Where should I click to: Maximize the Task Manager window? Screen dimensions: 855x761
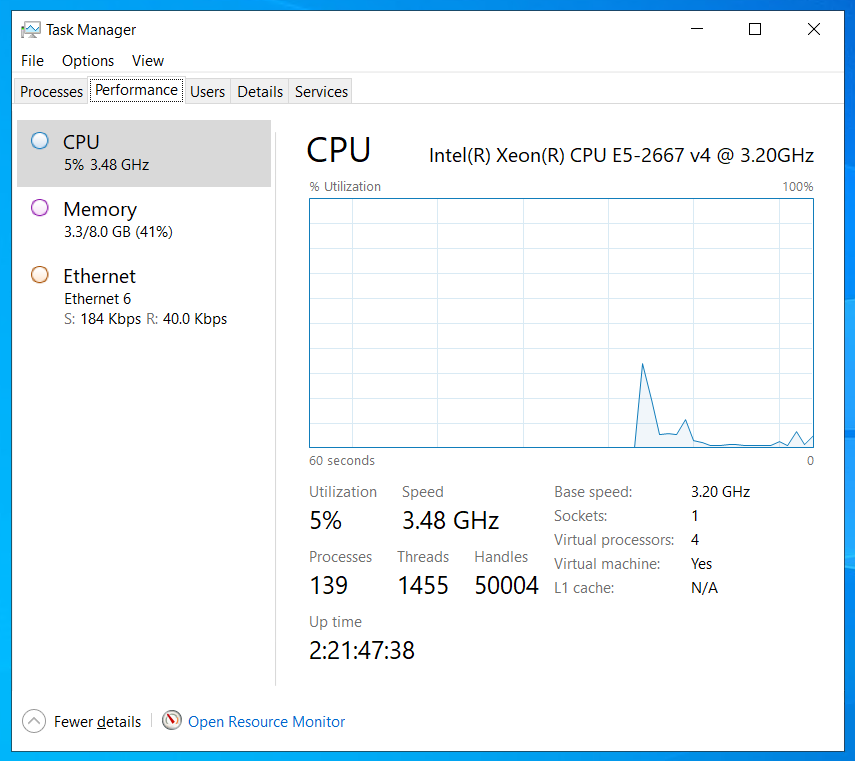755,29
